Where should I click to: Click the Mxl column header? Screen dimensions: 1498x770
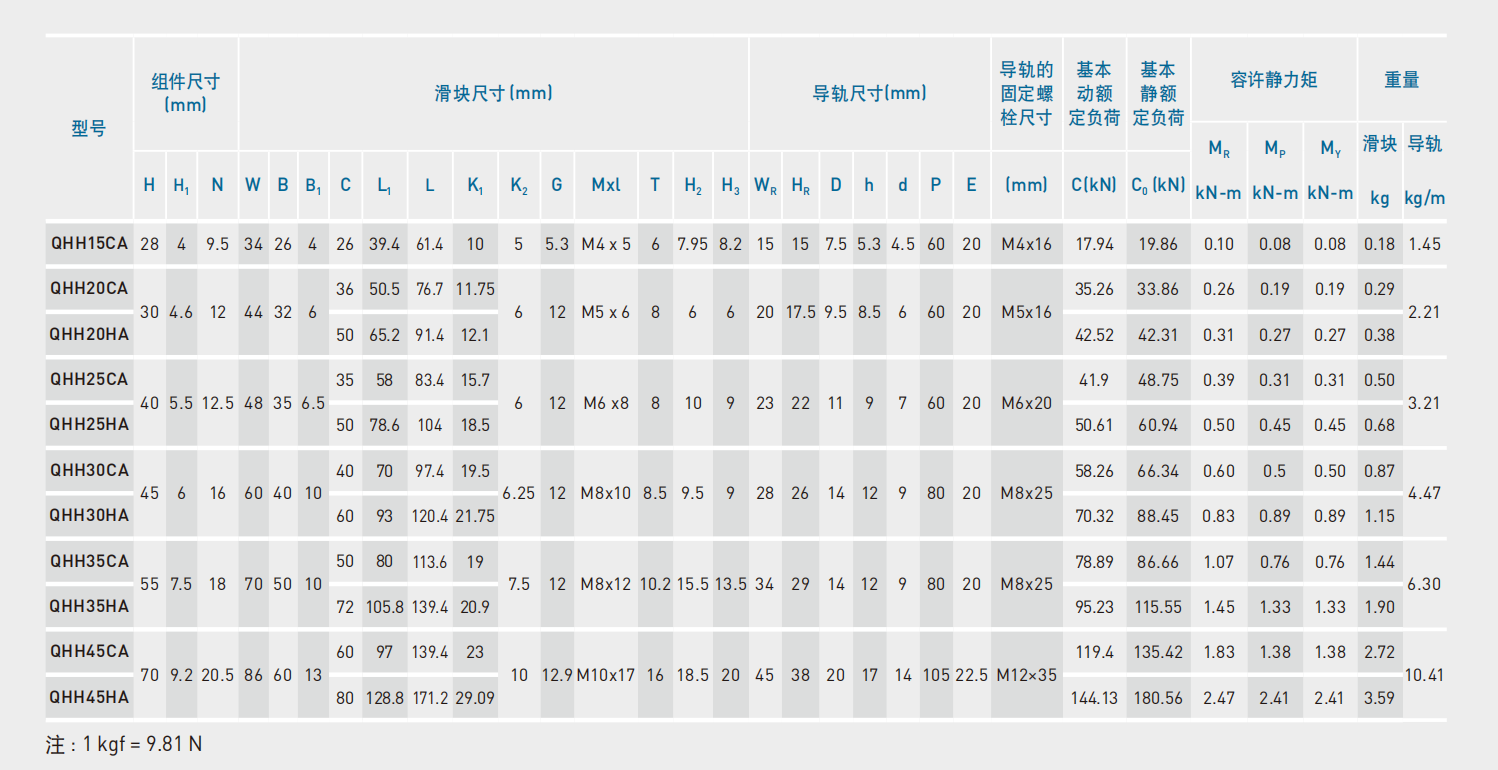(605, 185)
